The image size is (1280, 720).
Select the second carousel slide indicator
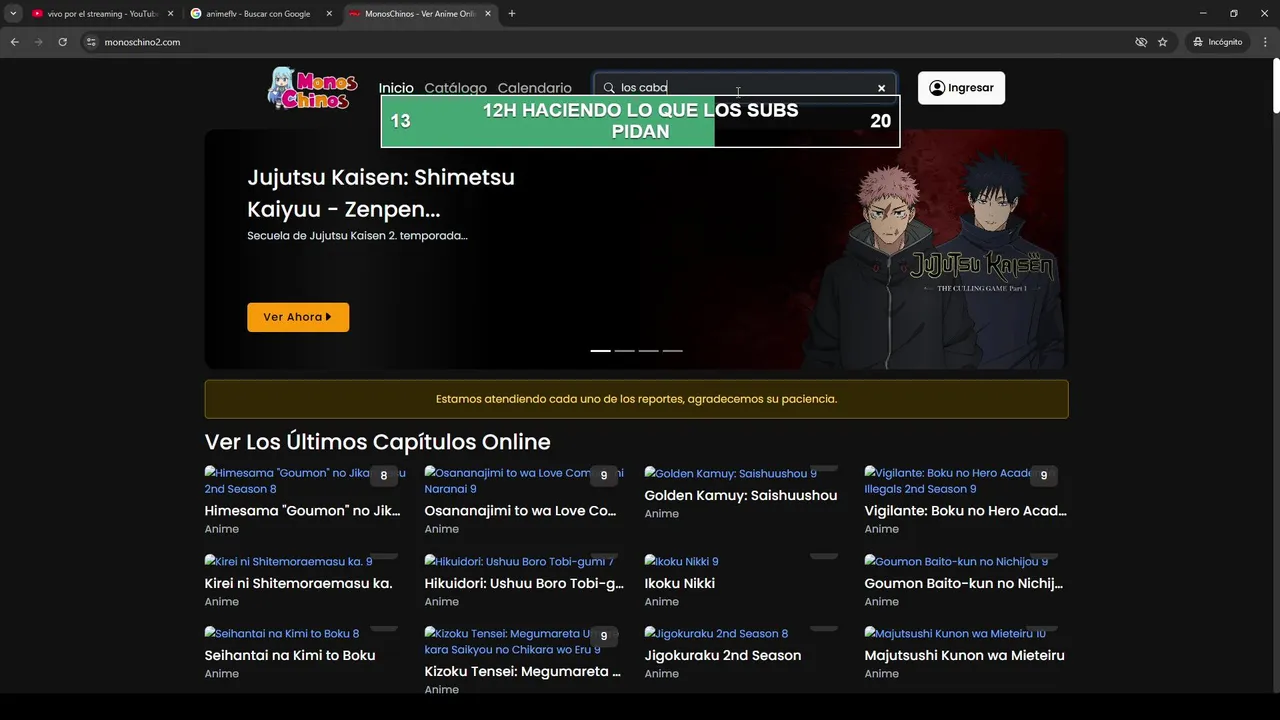click(624, 351)
